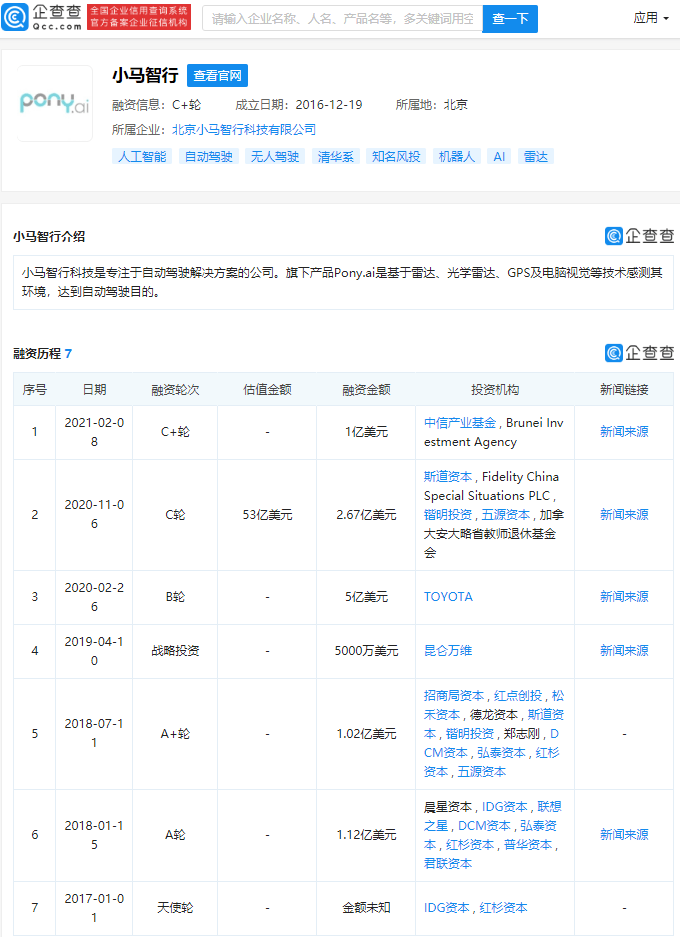
Task: Open 五源资本 link in C轮 row
Action: [506, 515]
